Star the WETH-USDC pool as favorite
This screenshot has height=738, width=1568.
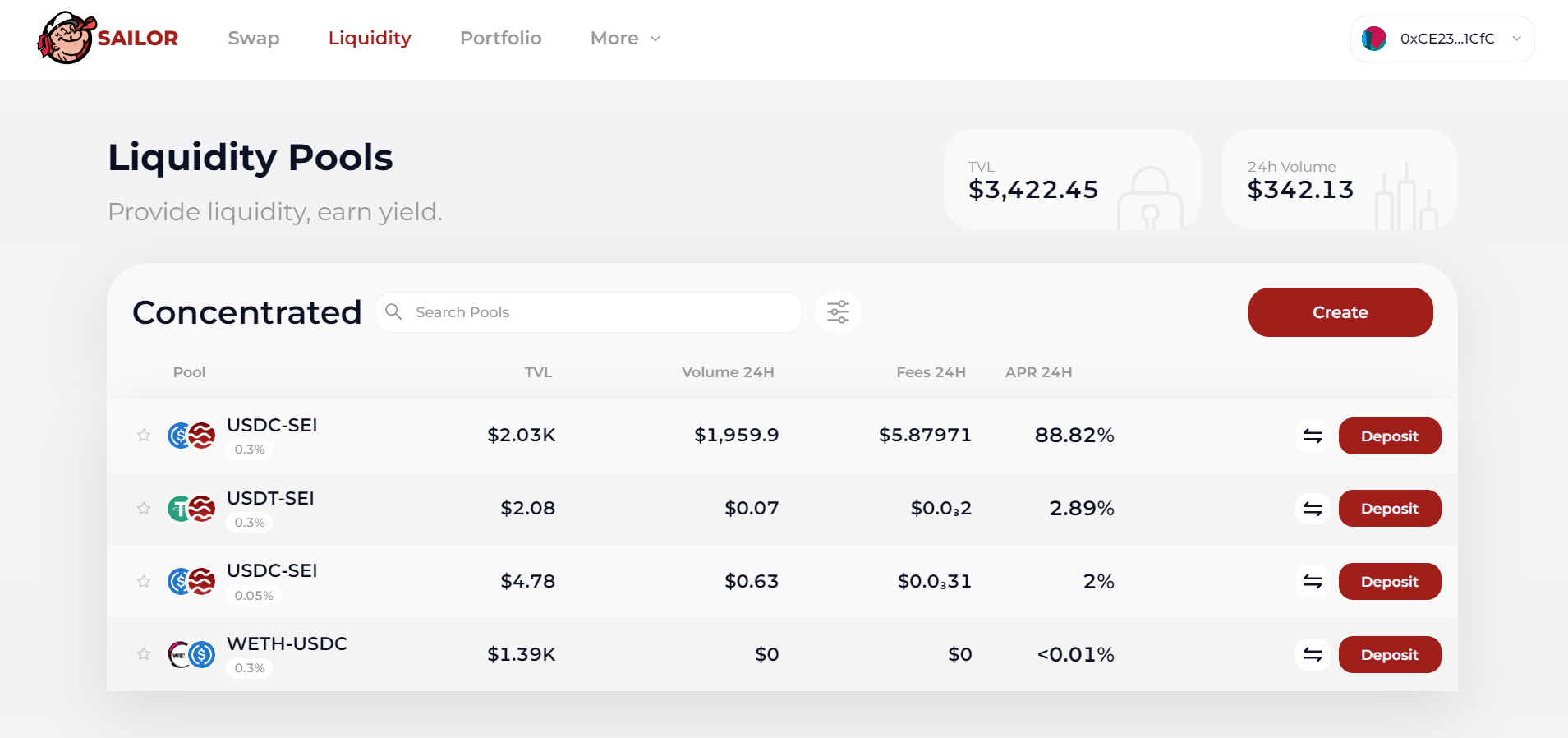click(144, 654)
